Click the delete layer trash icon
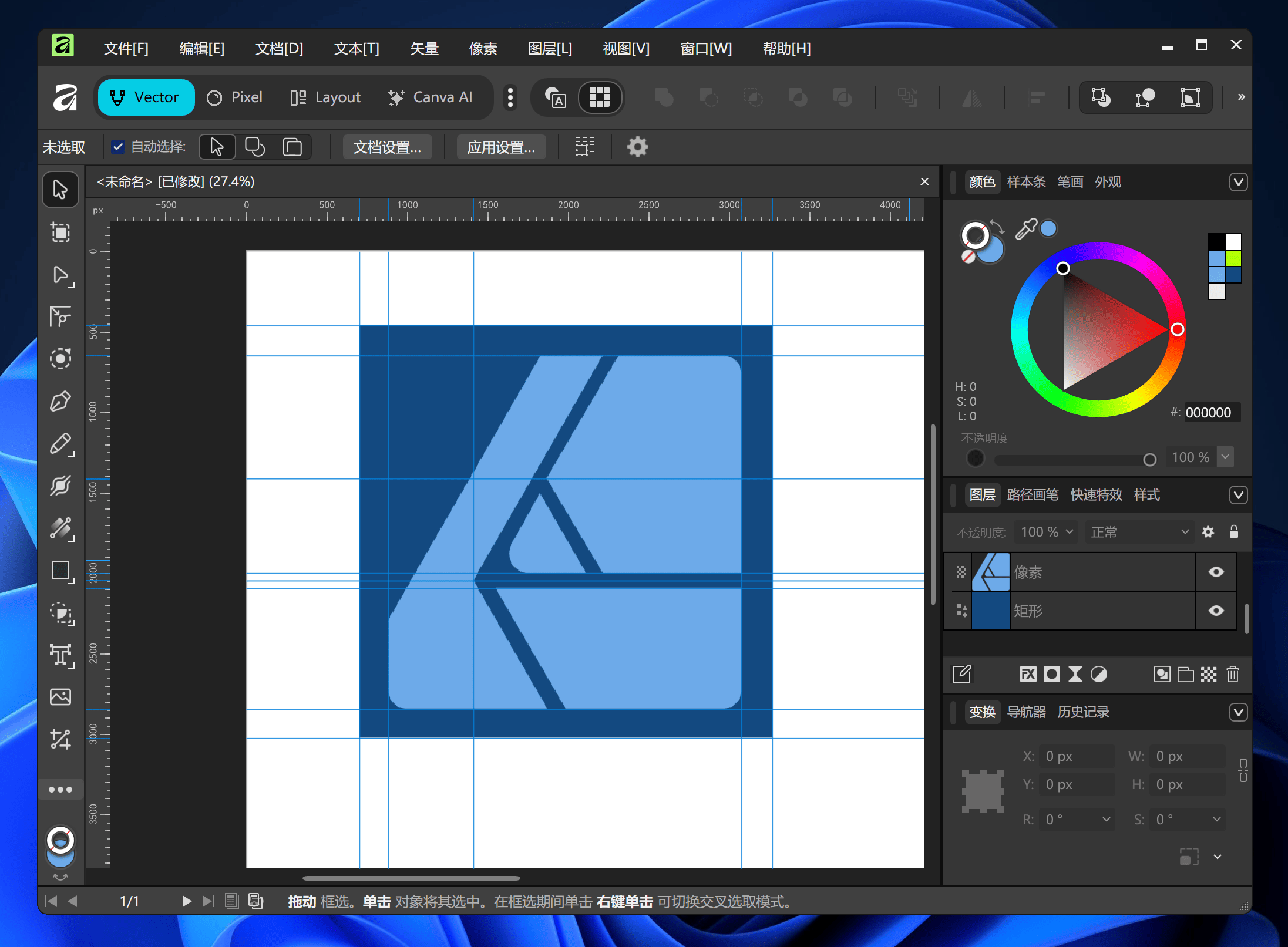Screen dimensions: 1288x947 [1233, 674]
